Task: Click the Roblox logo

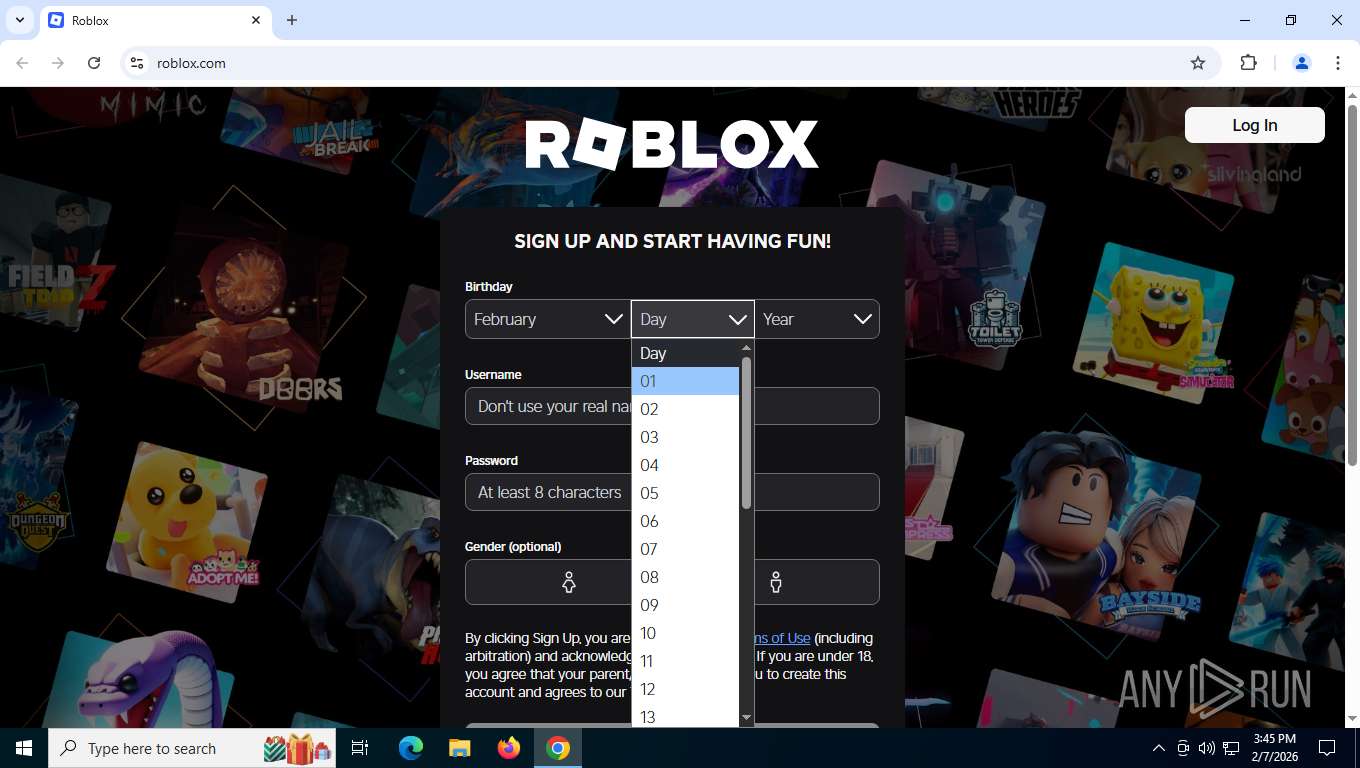Action: (x=672, y=145)
